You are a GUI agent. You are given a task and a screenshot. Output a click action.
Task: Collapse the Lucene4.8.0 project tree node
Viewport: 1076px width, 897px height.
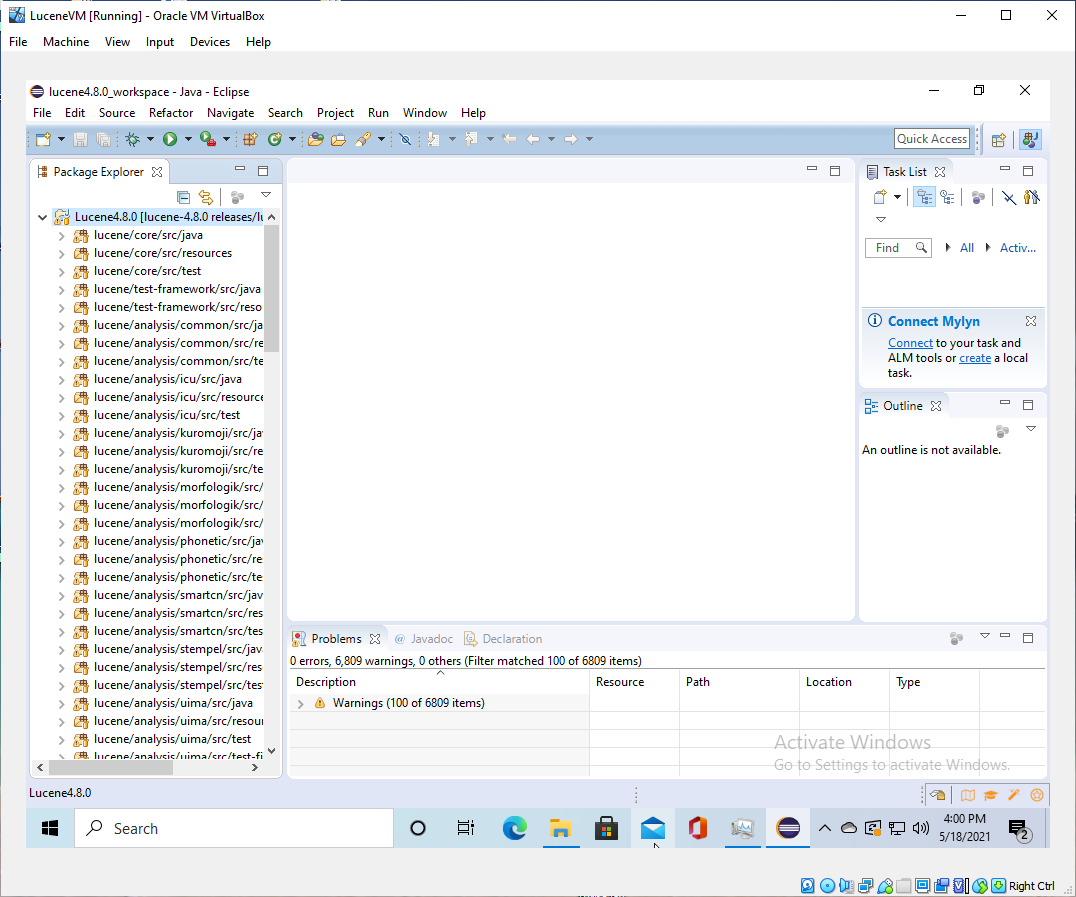(42, 217)
